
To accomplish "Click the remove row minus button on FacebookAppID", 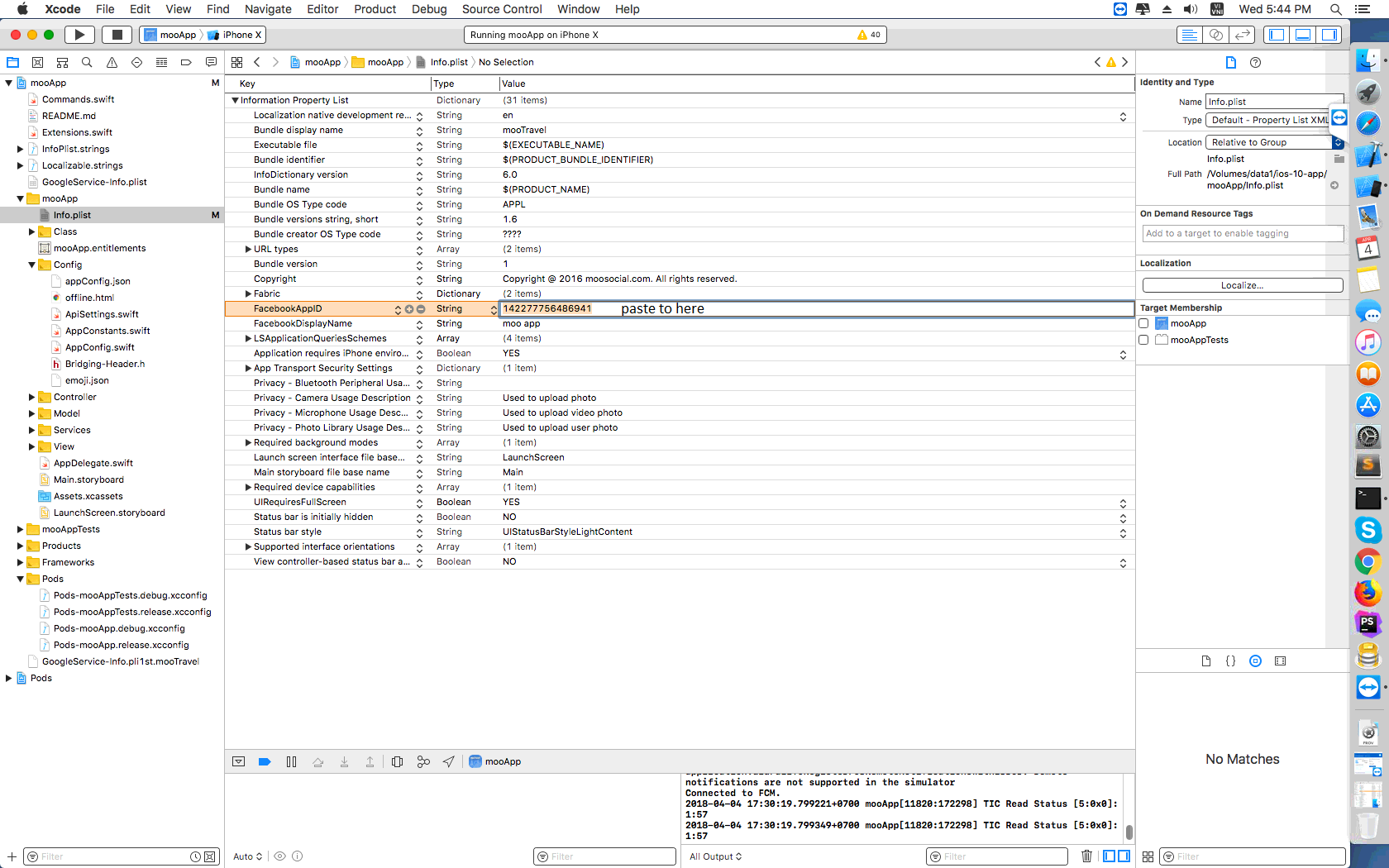I will (x=421, y=309).
